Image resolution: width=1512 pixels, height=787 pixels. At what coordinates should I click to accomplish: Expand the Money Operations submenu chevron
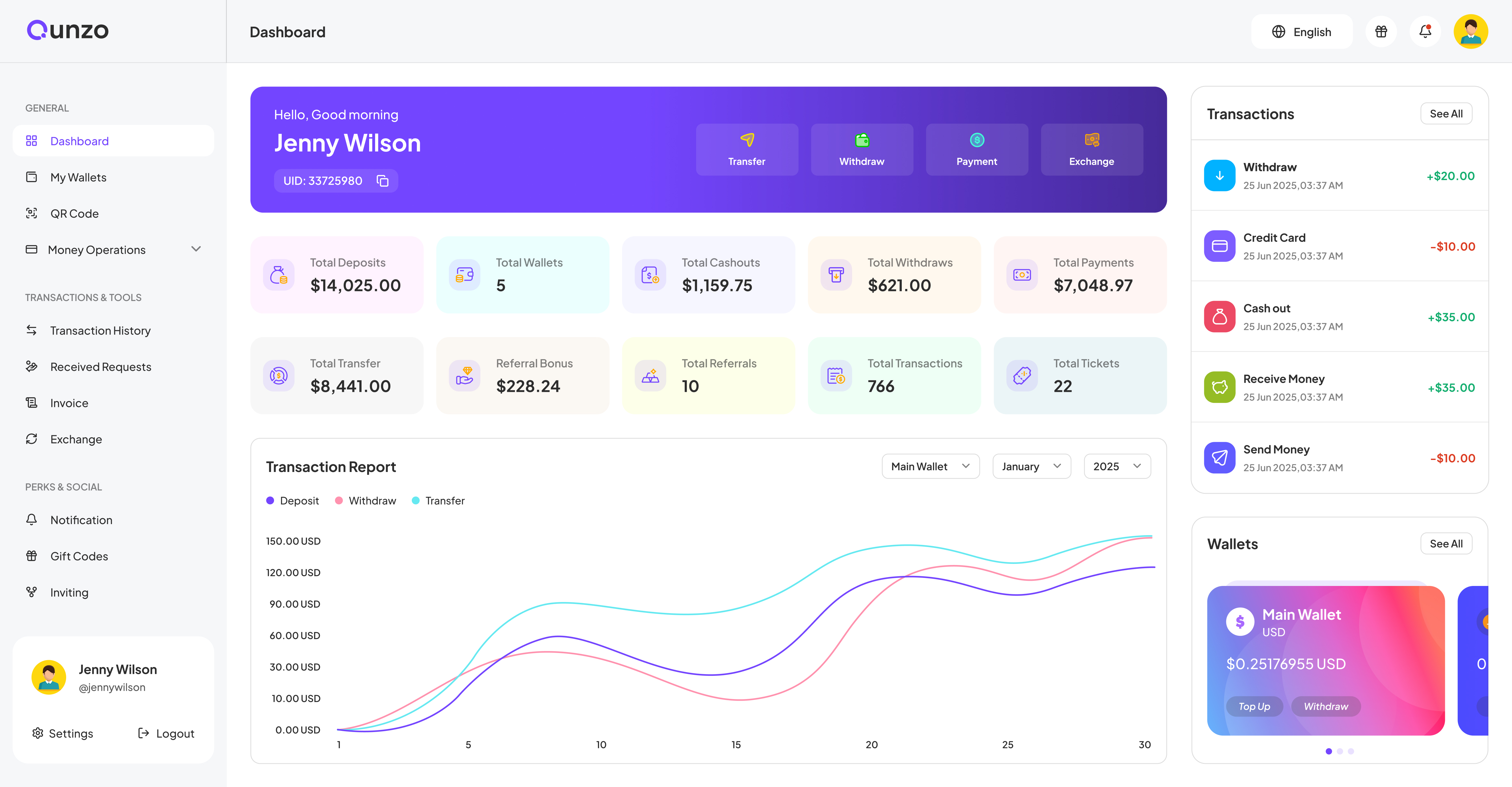pyautogui.click(x=196, y=249)
